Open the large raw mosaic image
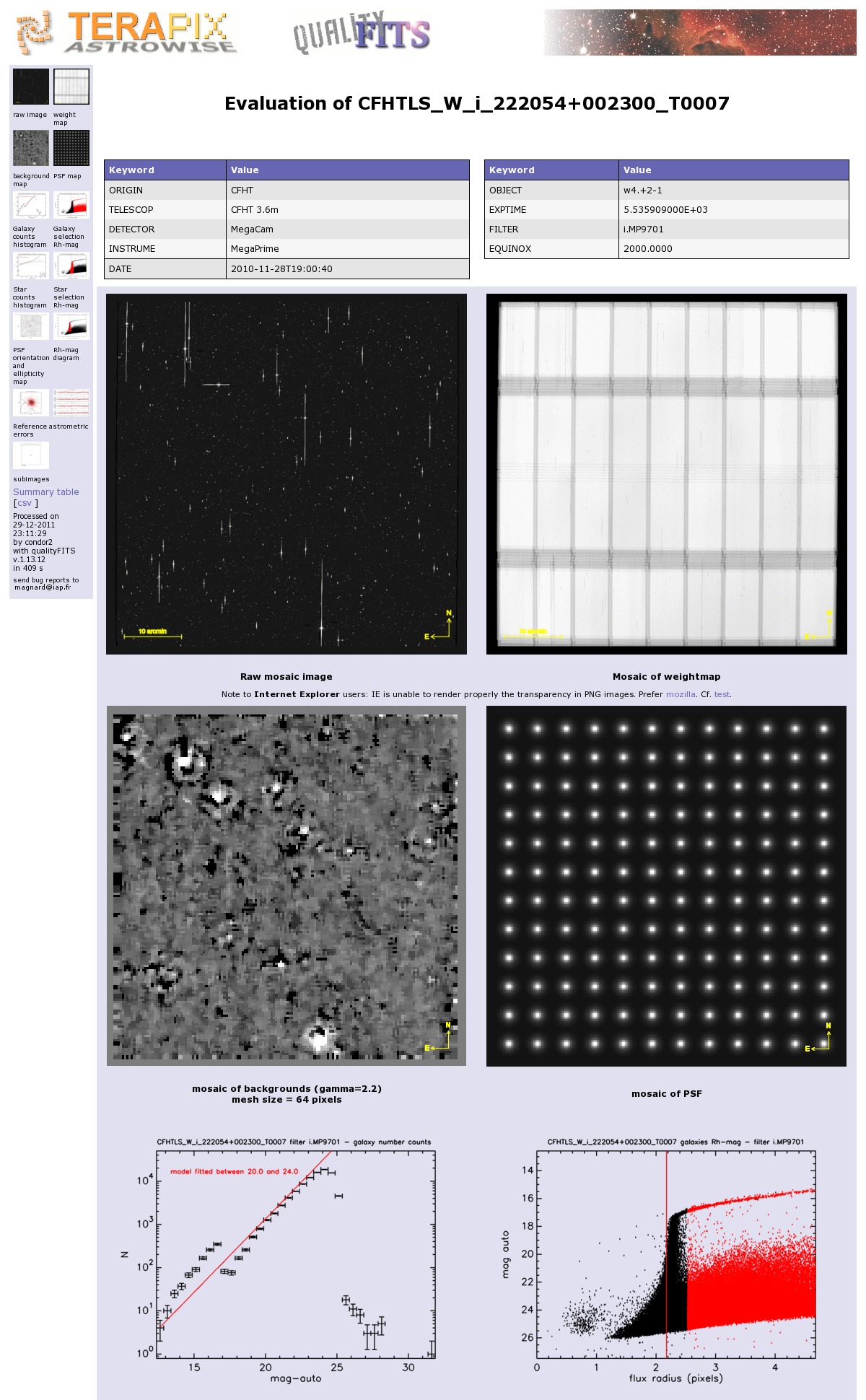The width and height of the screenshot is (866, 1400). (x=287, y=474)
